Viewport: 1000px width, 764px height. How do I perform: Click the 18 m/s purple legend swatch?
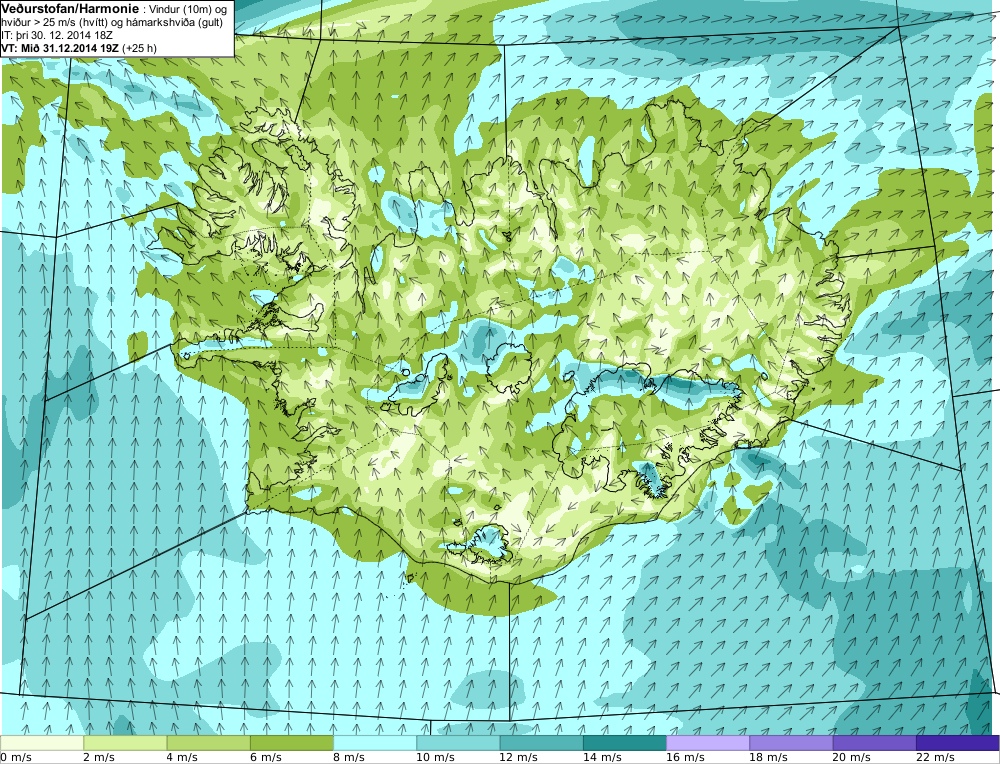(x=791, y=742)
